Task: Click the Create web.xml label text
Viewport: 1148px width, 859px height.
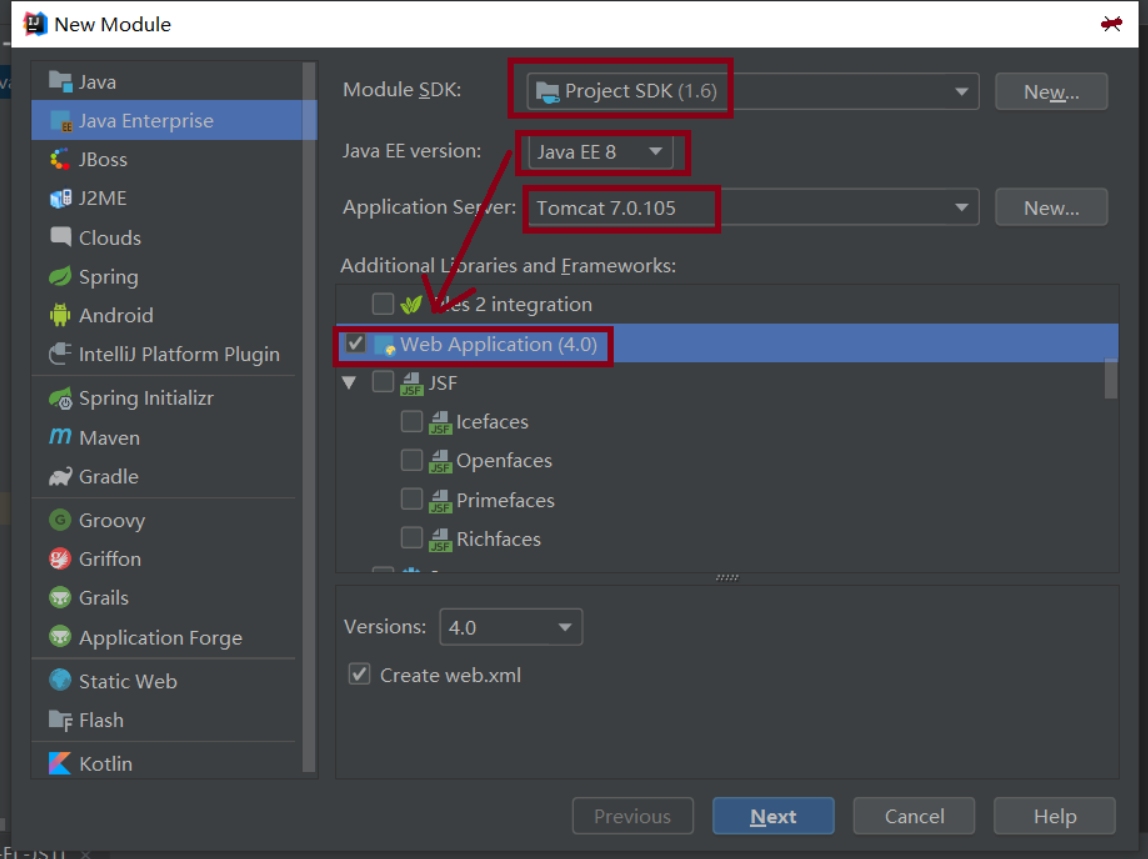Action: 450,675
